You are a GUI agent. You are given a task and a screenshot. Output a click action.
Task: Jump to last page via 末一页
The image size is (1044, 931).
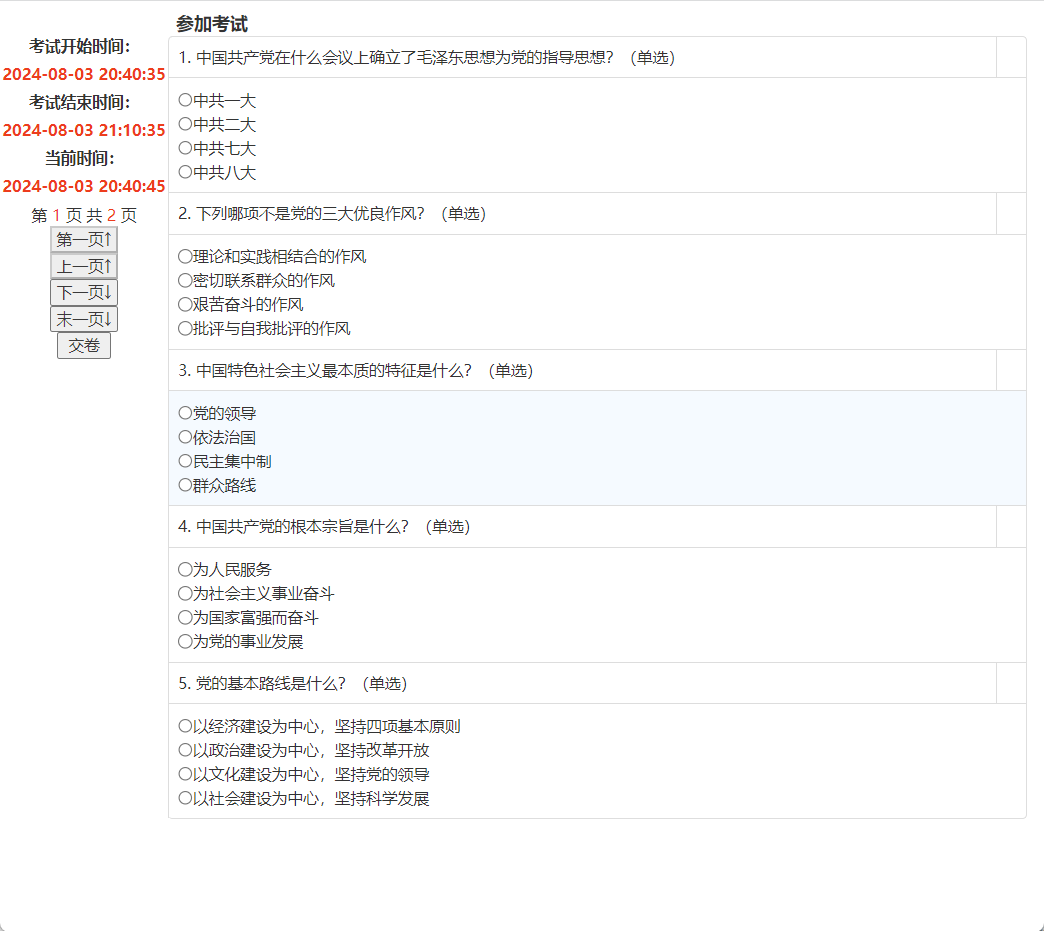(84, 319)
